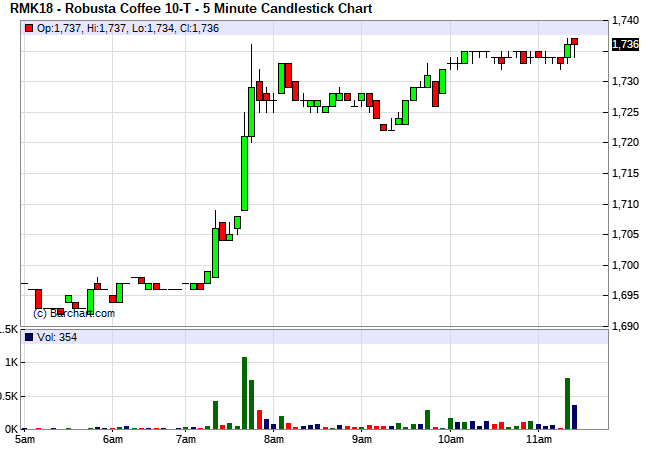
Task: Click the 8am label on the time axis
Action: coord(273,439)
